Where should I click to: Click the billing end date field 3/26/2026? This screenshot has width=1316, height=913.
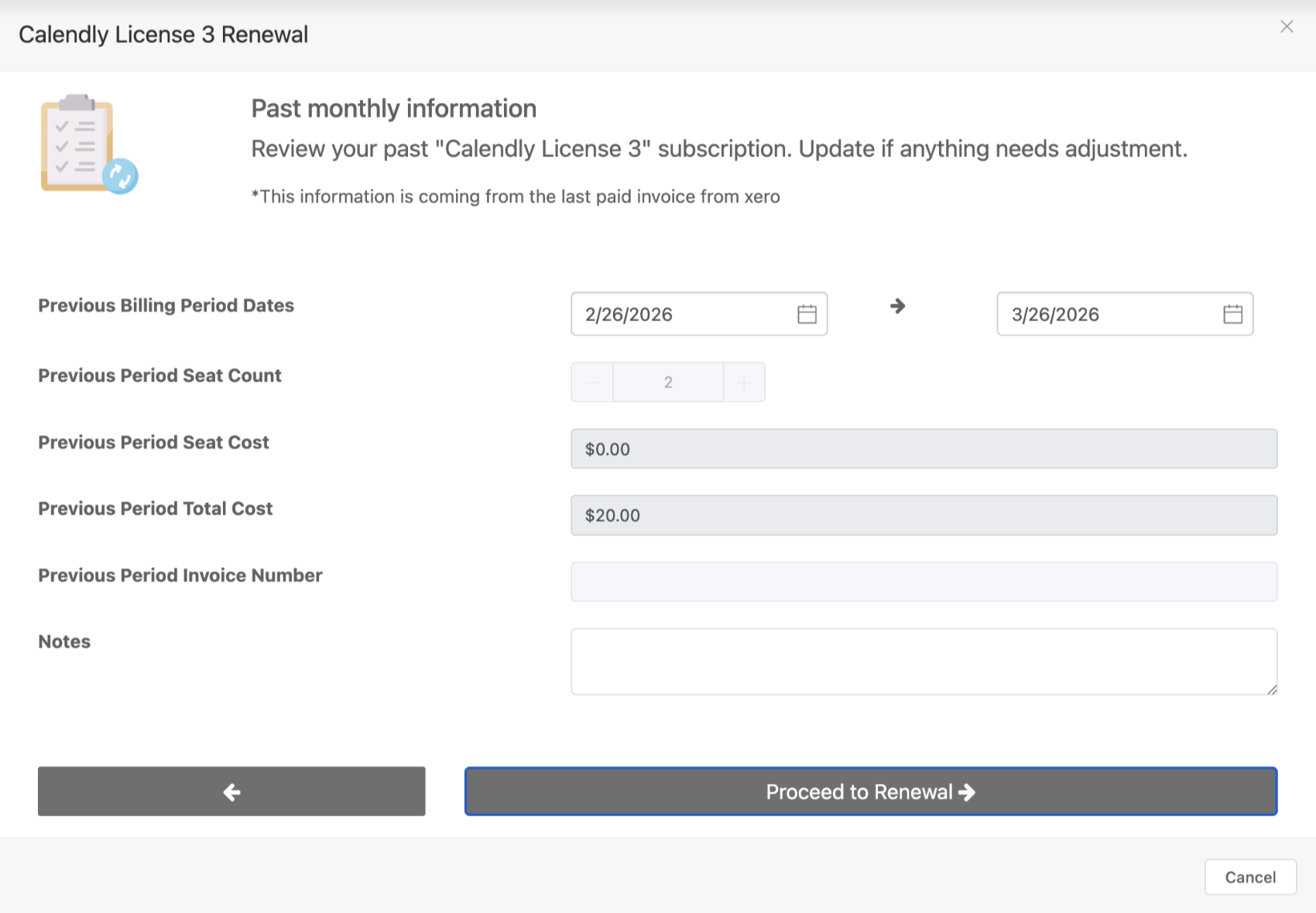pos(1107,314)
